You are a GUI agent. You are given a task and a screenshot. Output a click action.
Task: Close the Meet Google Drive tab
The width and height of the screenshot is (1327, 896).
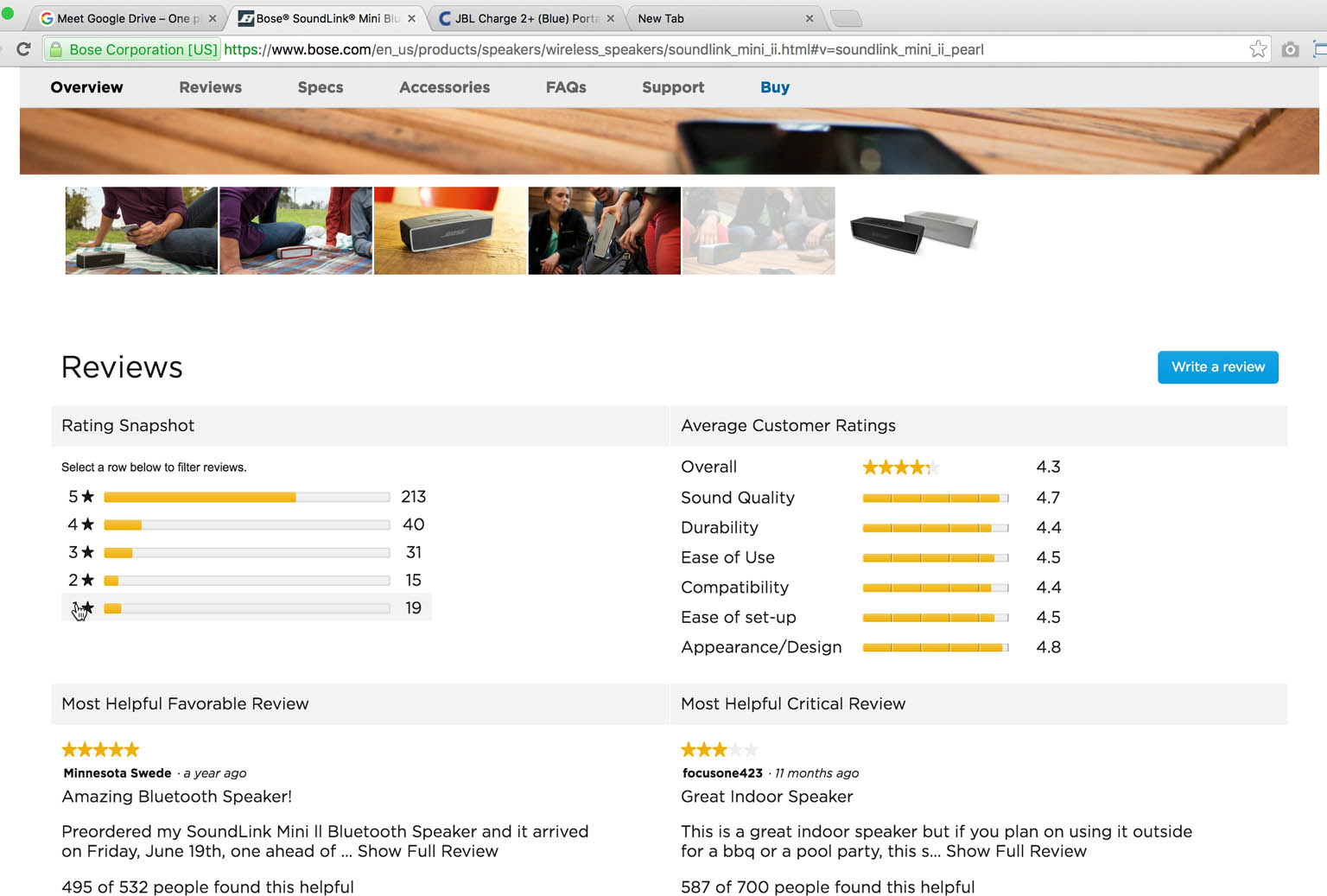click(x=213, y=18)
